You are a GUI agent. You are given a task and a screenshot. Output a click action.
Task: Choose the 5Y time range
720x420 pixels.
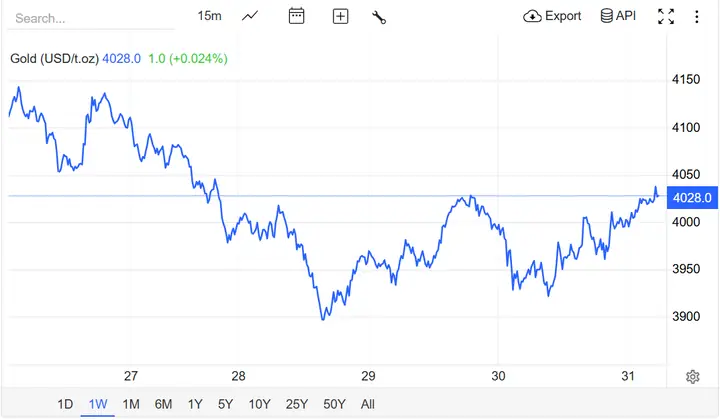pos(225,404)
